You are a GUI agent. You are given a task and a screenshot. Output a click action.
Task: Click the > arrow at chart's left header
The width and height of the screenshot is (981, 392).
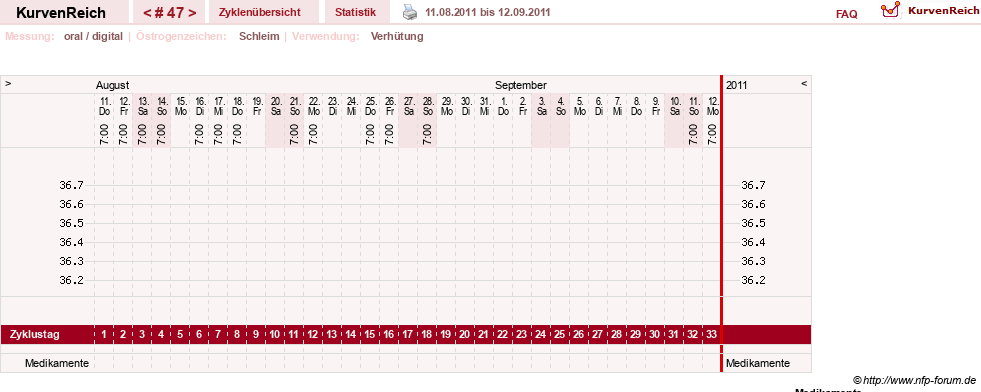pos(8,83)
